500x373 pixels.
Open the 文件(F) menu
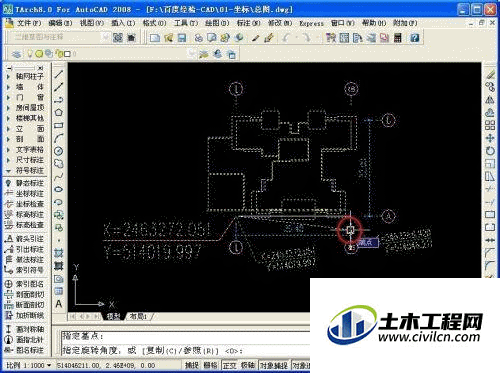[x=29, y=23]
